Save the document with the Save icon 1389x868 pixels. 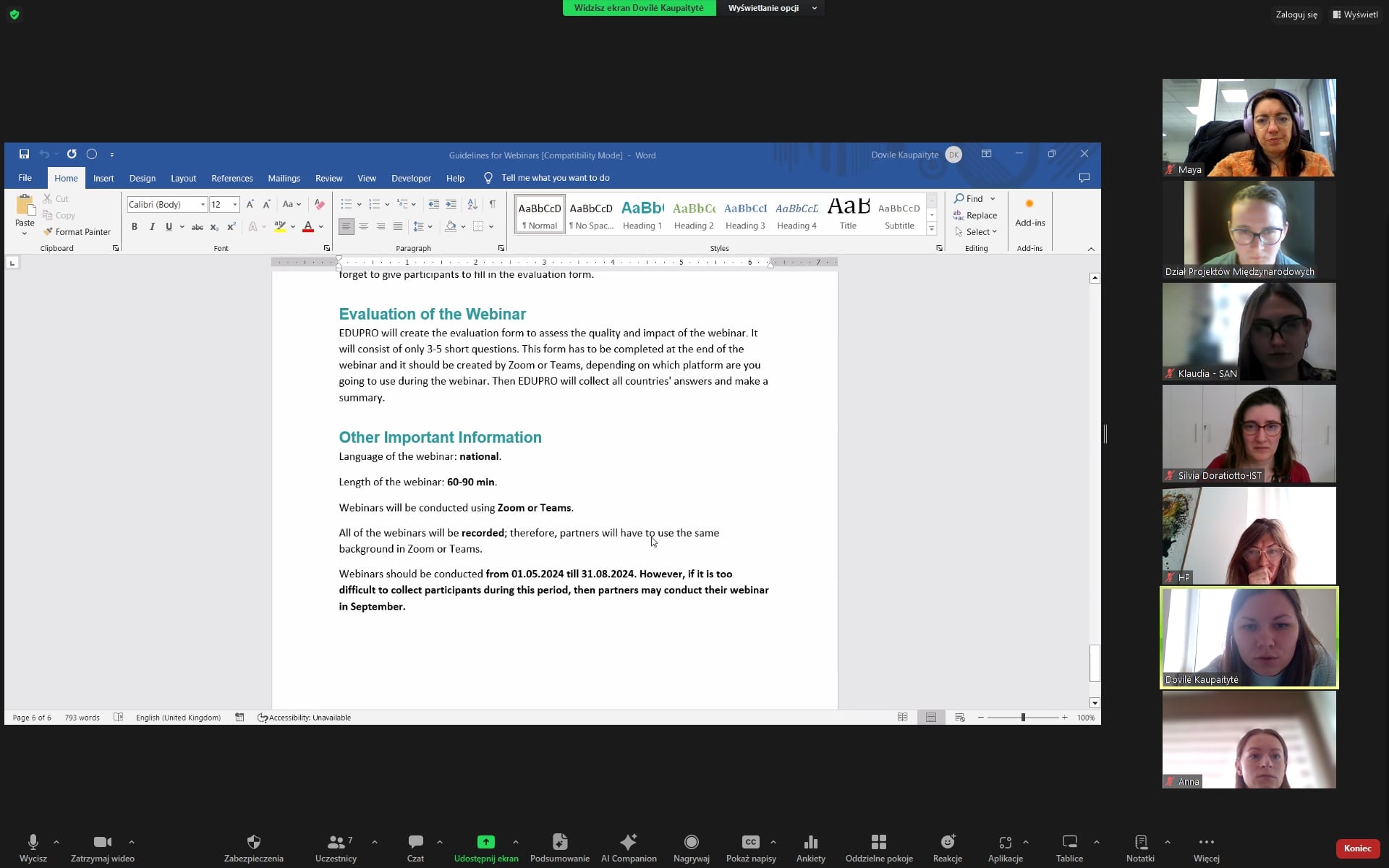pos(24,154)
